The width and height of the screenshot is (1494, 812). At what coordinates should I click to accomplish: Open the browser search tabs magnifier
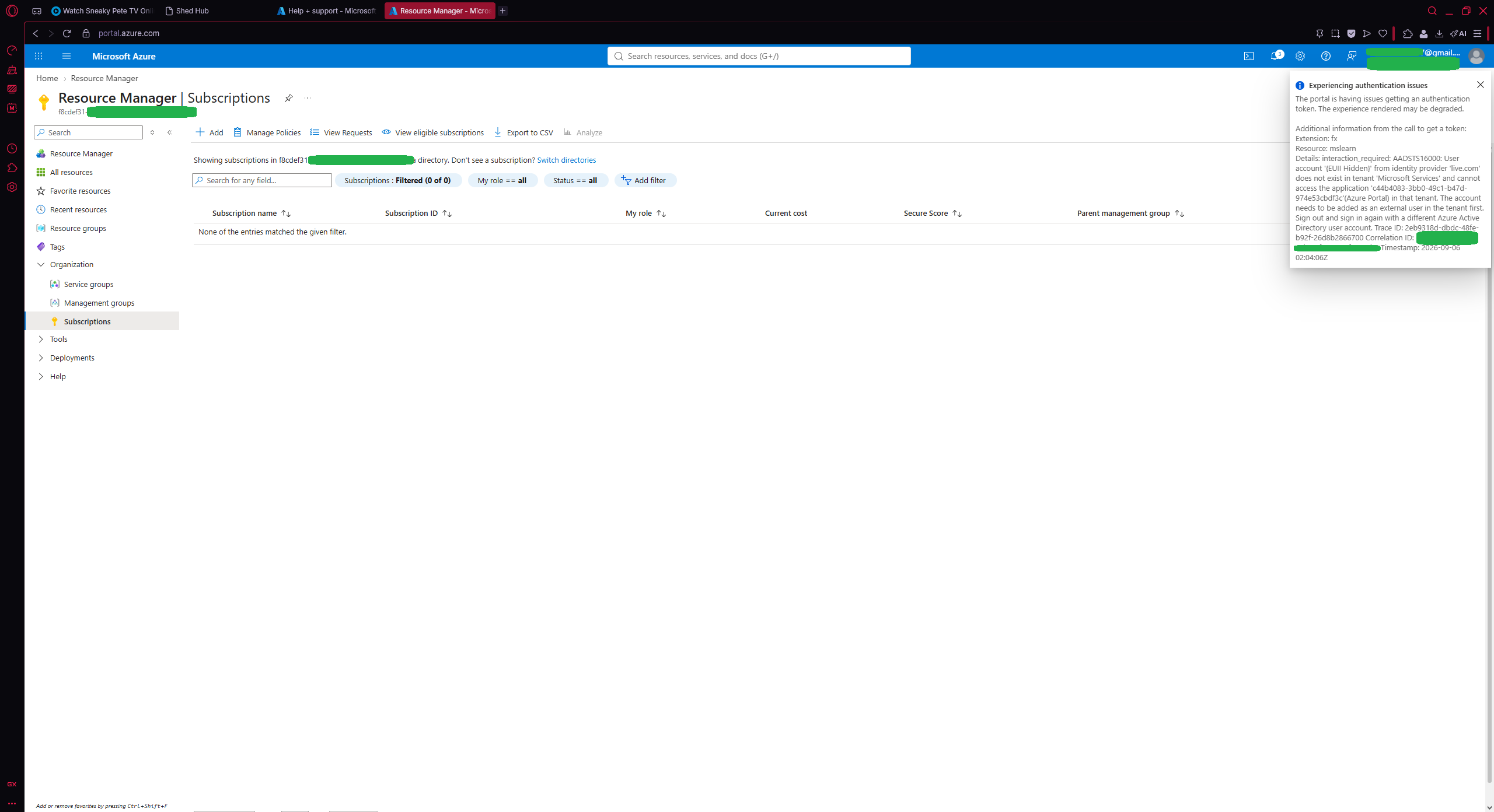coord(1432,10)
